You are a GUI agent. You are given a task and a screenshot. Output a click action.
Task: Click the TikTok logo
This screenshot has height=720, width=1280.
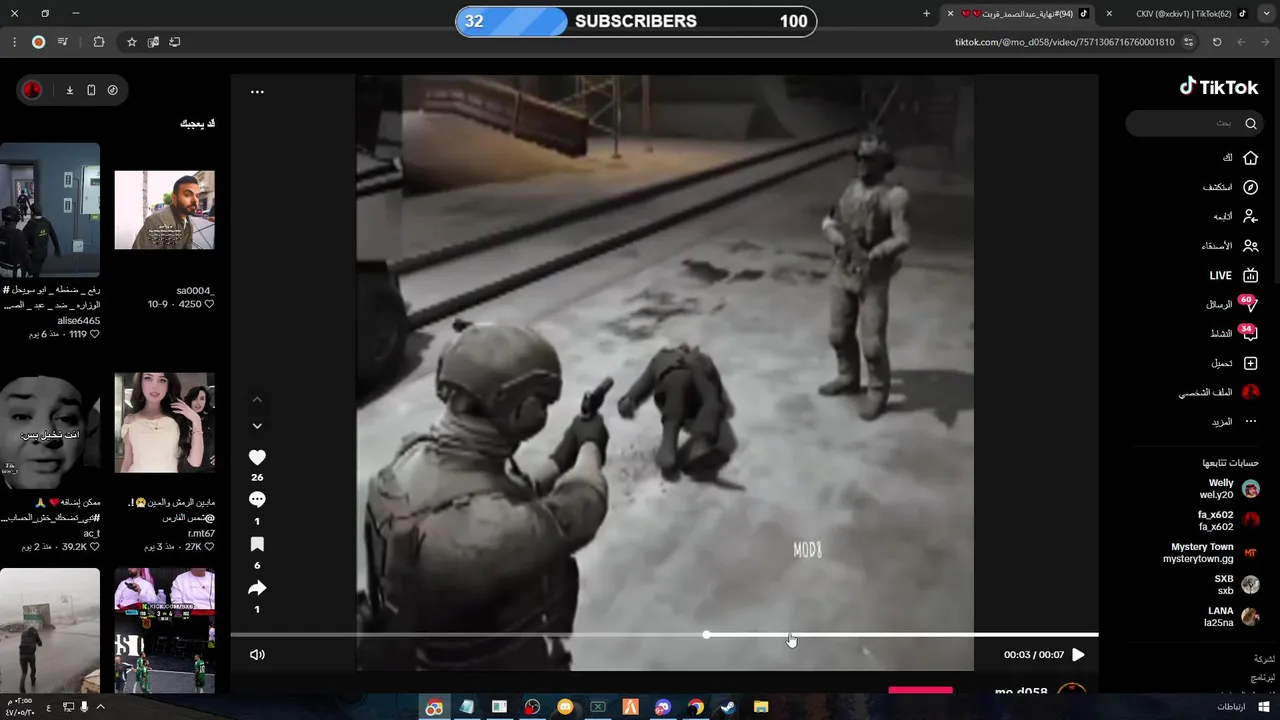pyautogui.click(x=1218, y=87)
